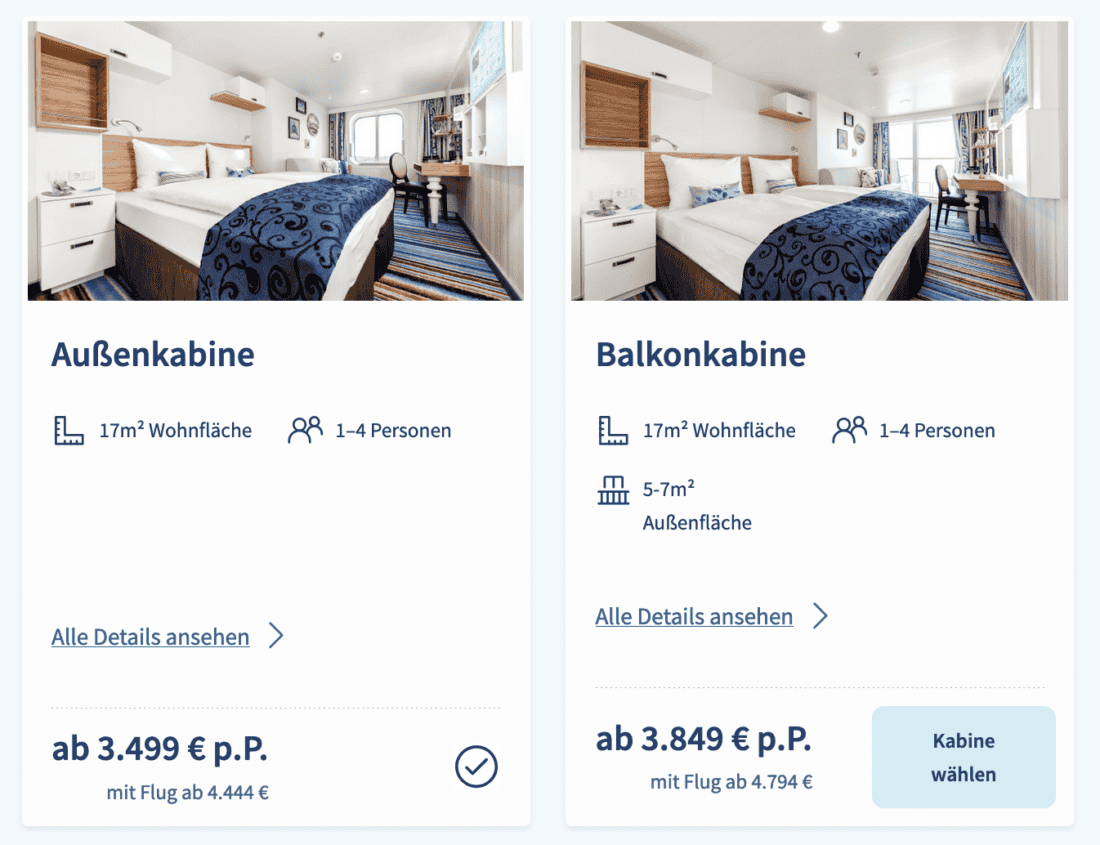Open 'Alle Details ansehen' for Balkonkabine
Viewport: 1100px width, 845px height.
(x=694, y=617)
